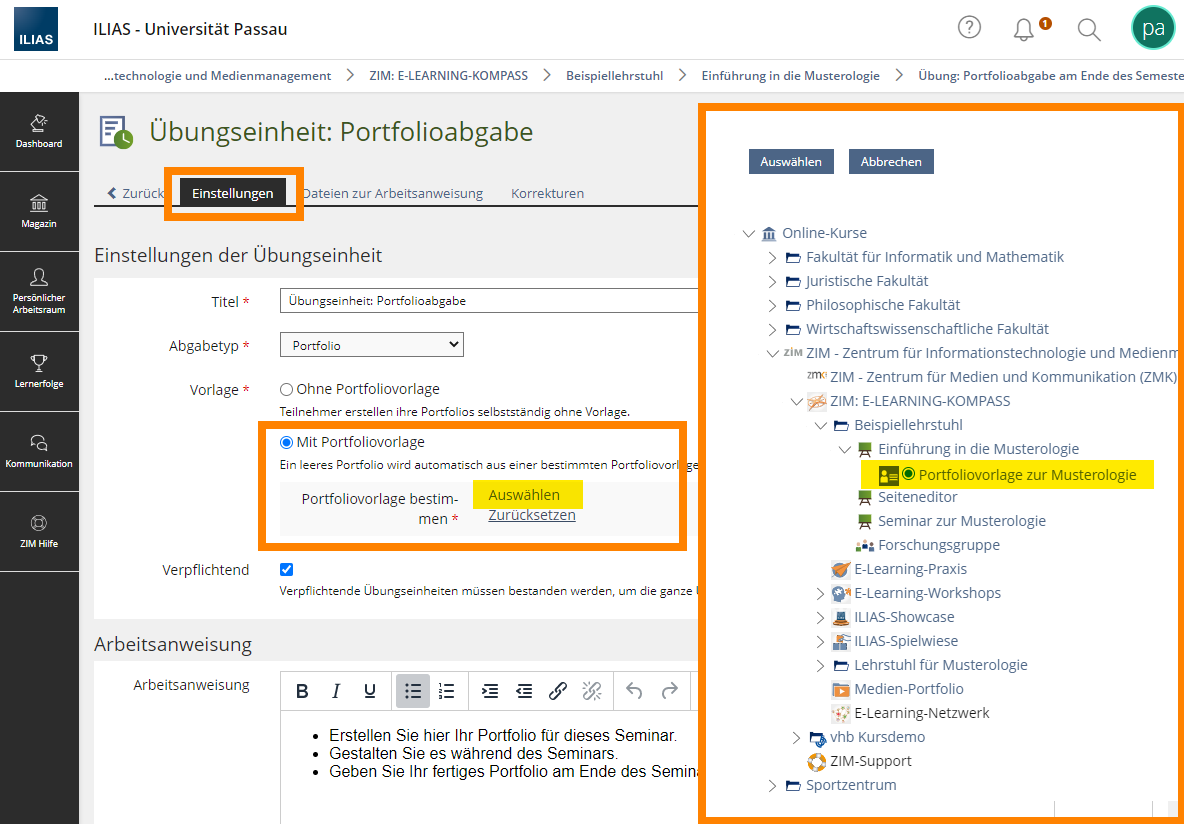This screenshot has width=1184, height=824.
Task: Collapse Einführung in die Musterologie node
Action: [x=845, y=450]
